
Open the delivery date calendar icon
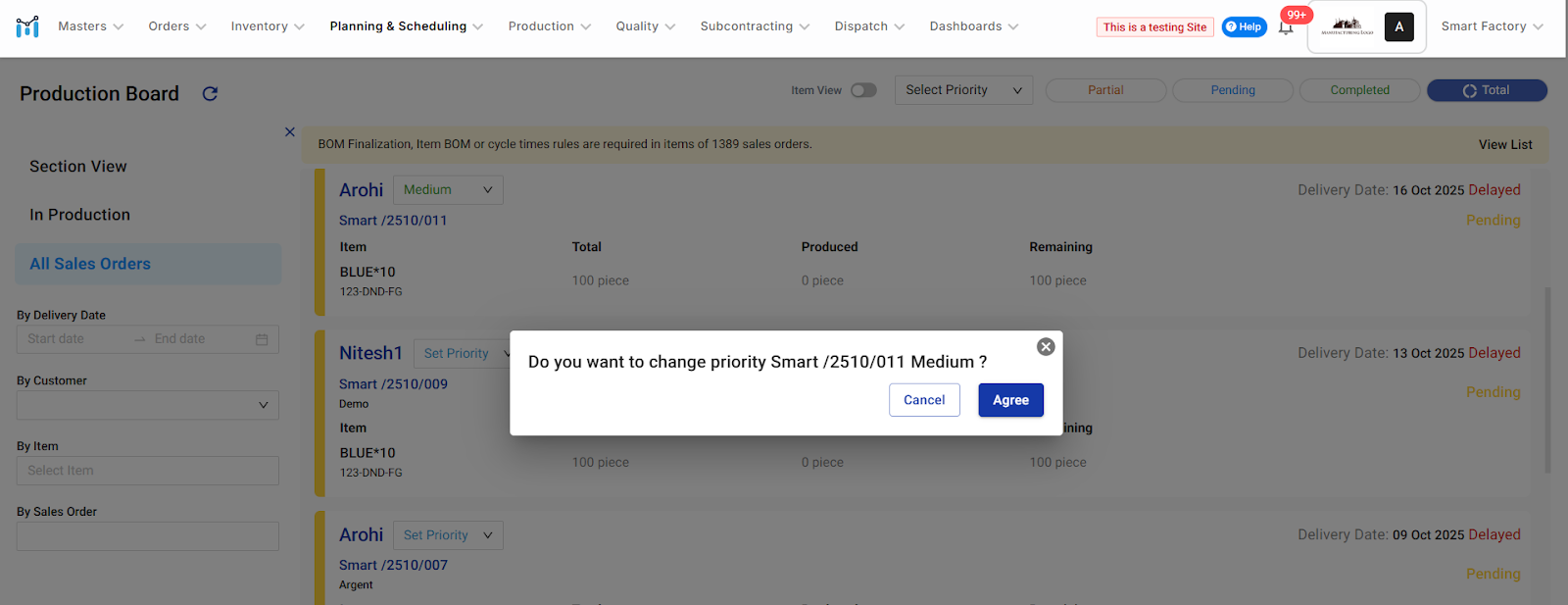(x=262, y=339)
